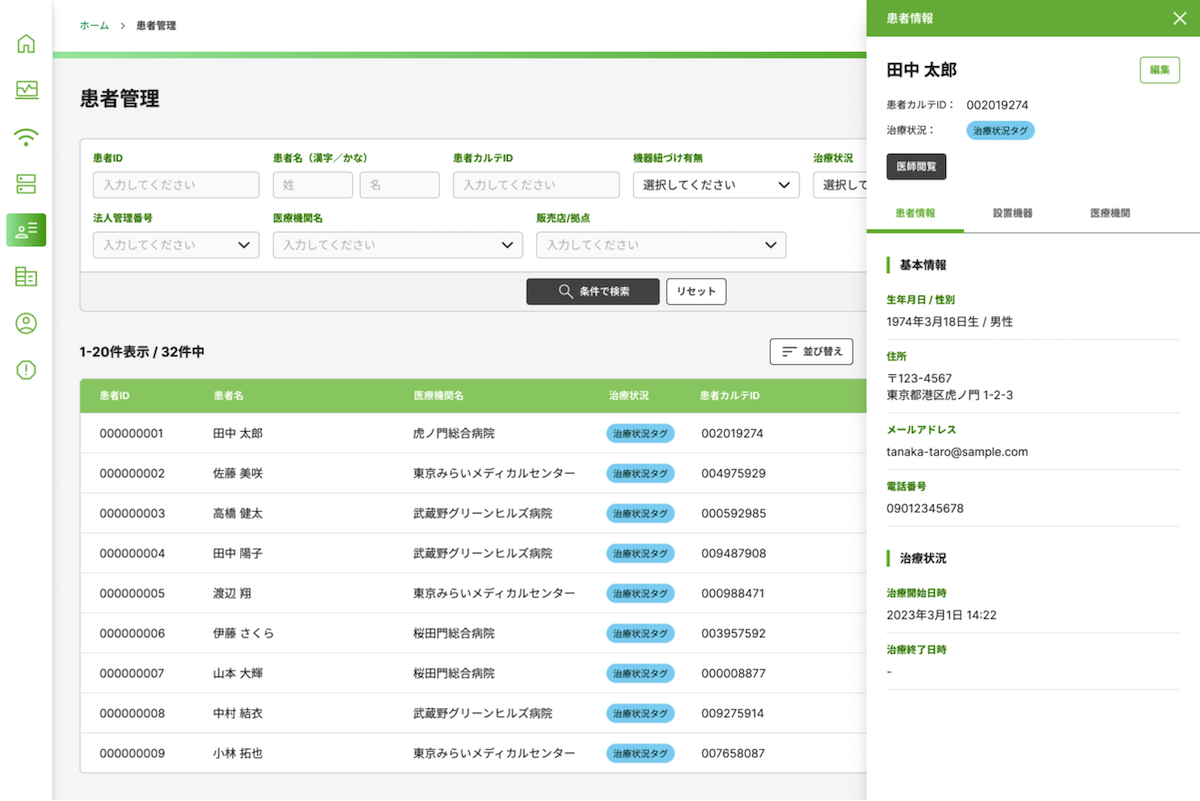The height and width of the screenshot is (801, 1200).
Task: Click the user account sidebar icon
Action: pyautogui.click(x=26, y=323)
